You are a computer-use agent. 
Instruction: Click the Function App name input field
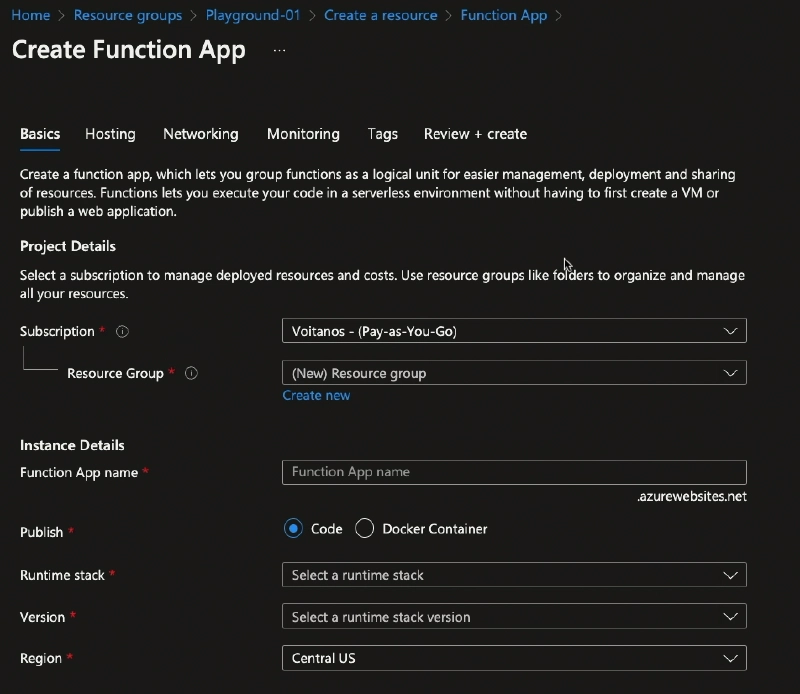tap(514, 472)
